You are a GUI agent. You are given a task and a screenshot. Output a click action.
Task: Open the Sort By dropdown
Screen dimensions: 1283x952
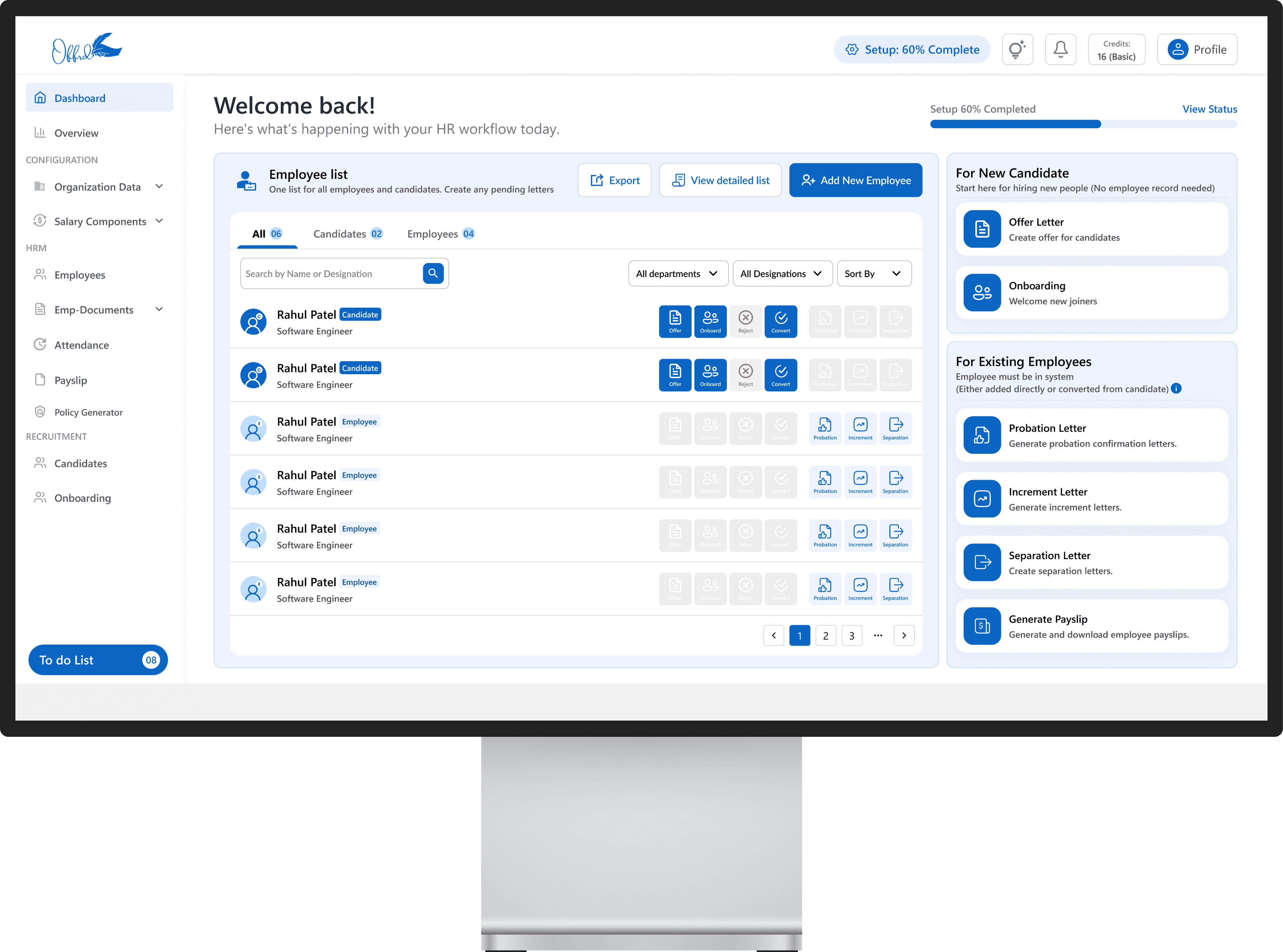click(x=874, y=274)
